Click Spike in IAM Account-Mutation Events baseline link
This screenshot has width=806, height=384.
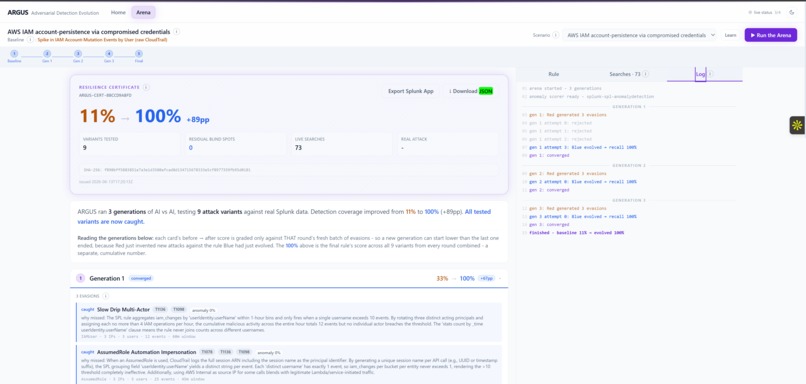tap(102, 40)
